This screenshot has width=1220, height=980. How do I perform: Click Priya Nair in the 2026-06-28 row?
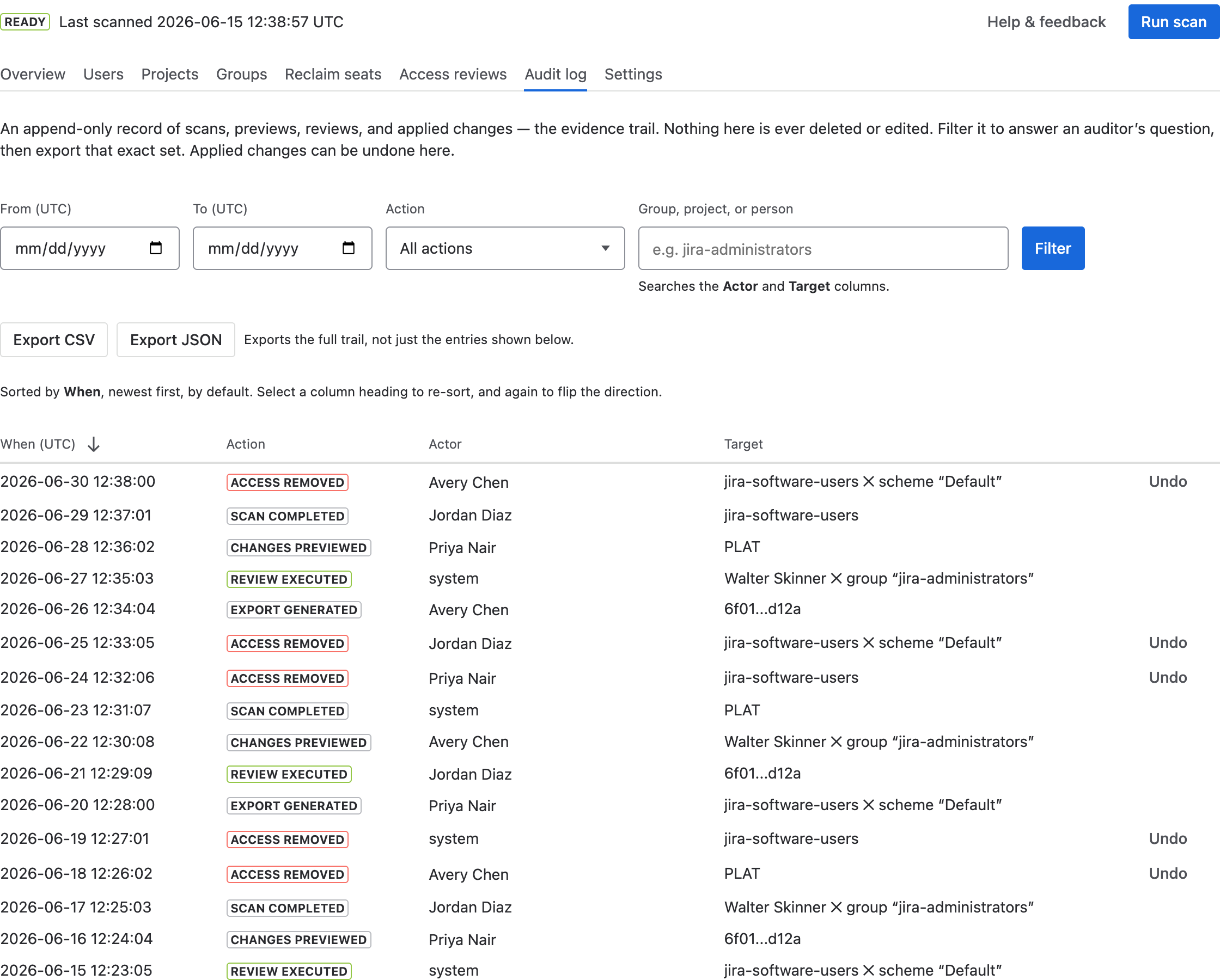462,548
